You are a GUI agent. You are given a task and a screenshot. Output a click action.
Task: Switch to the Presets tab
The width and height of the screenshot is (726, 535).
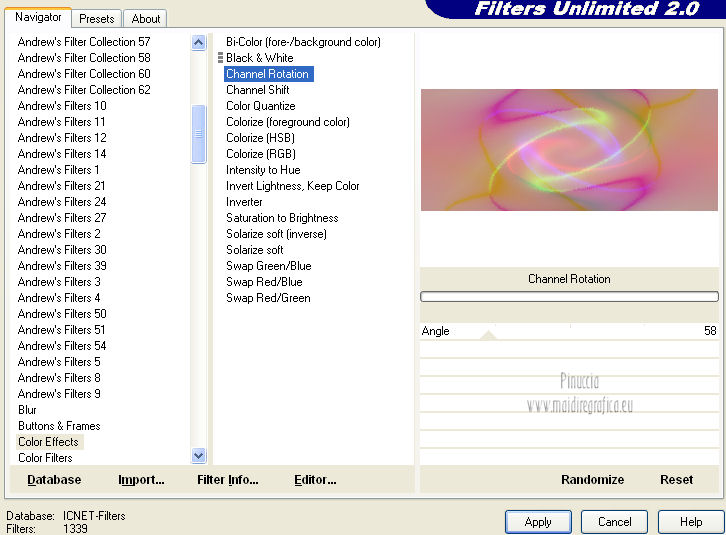pyautogui.click(x=96, y=19)
